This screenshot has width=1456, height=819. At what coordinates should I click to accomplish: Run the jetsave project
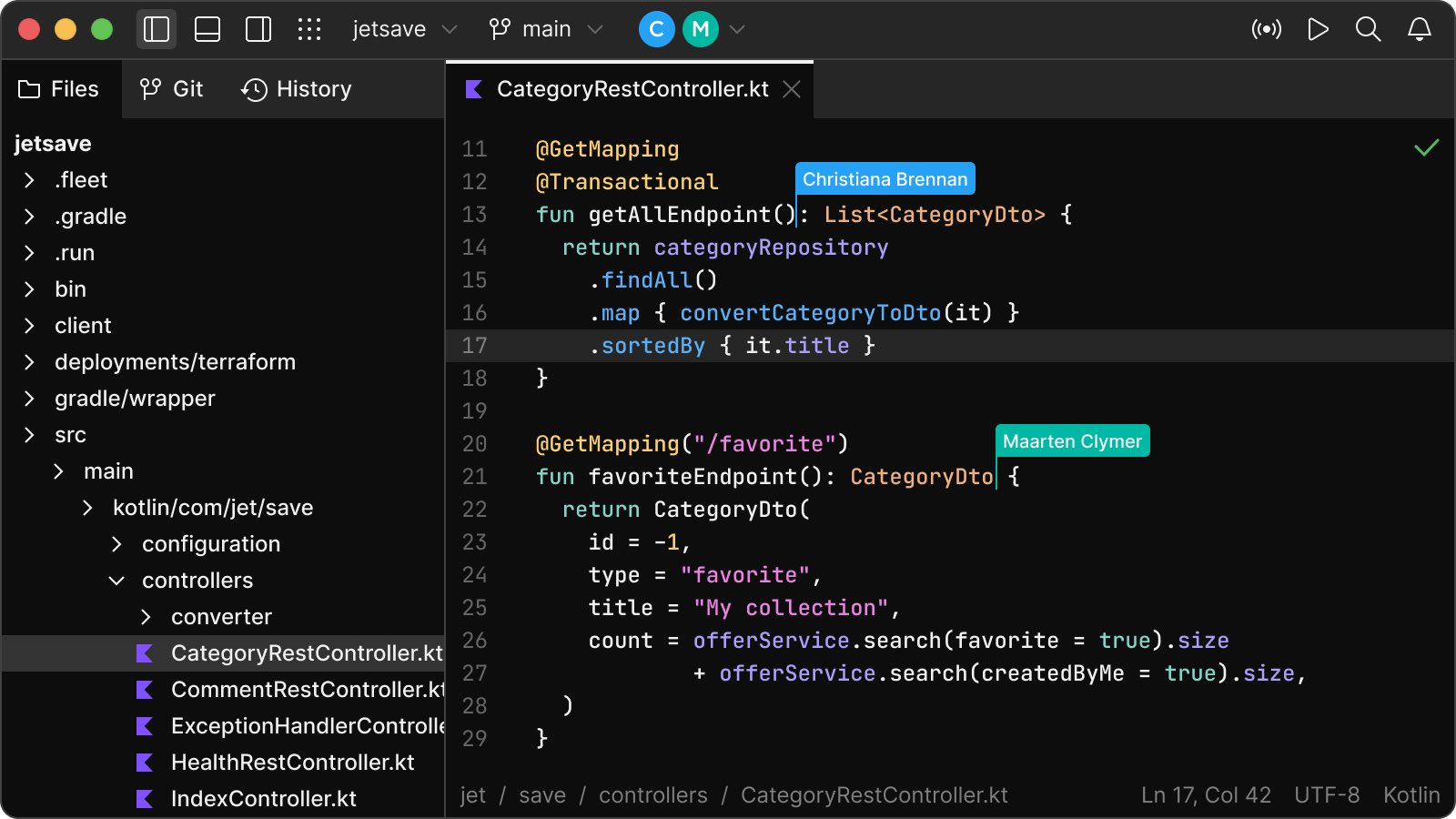tap(1318, 28)
